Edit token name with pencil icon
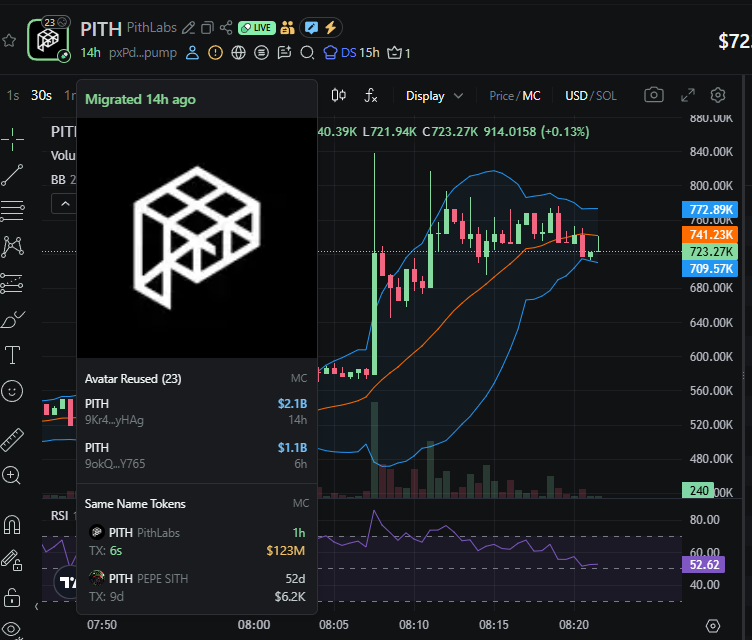 [188, 28]
